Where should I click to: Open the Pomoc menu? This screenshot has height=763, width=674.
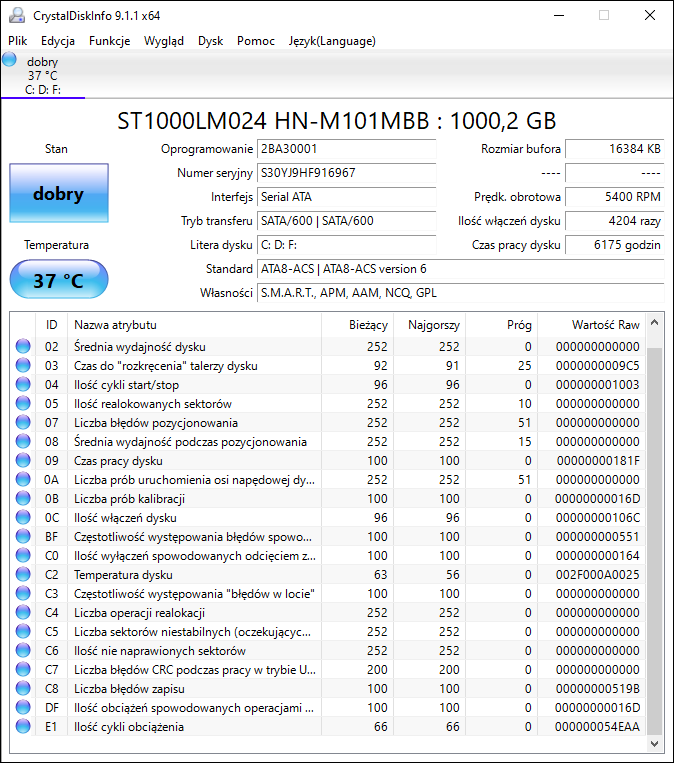click(x=256, y=41)
